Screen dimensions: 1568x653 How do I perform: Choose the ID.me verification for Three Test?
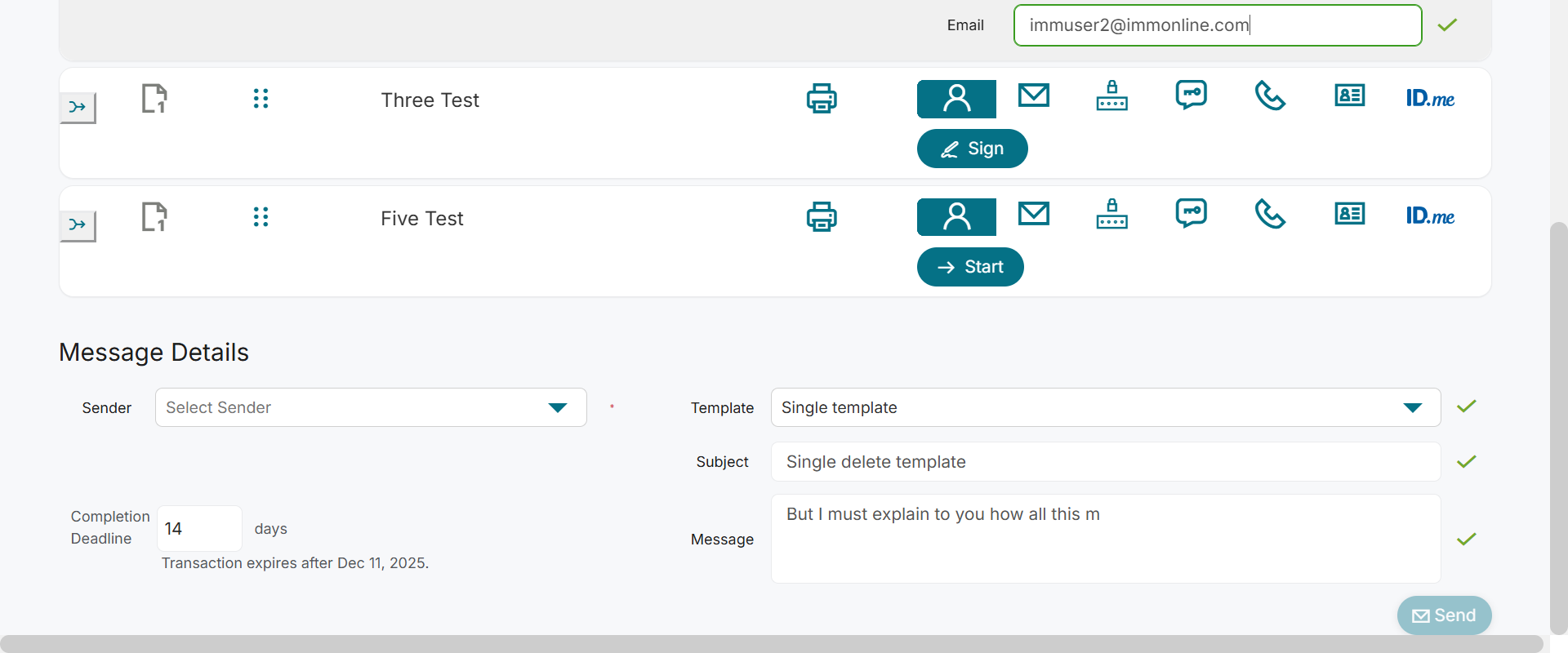pos(1430,99)
